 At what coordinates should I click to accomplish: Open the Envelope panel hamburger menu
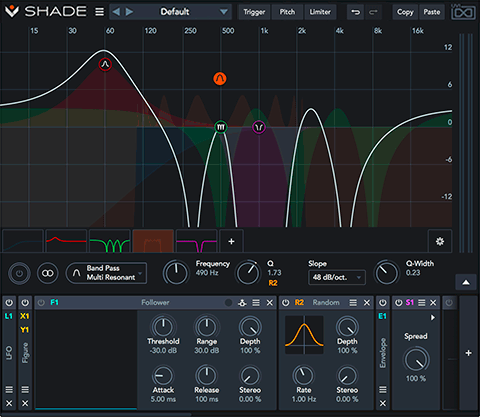pos(383,389)
